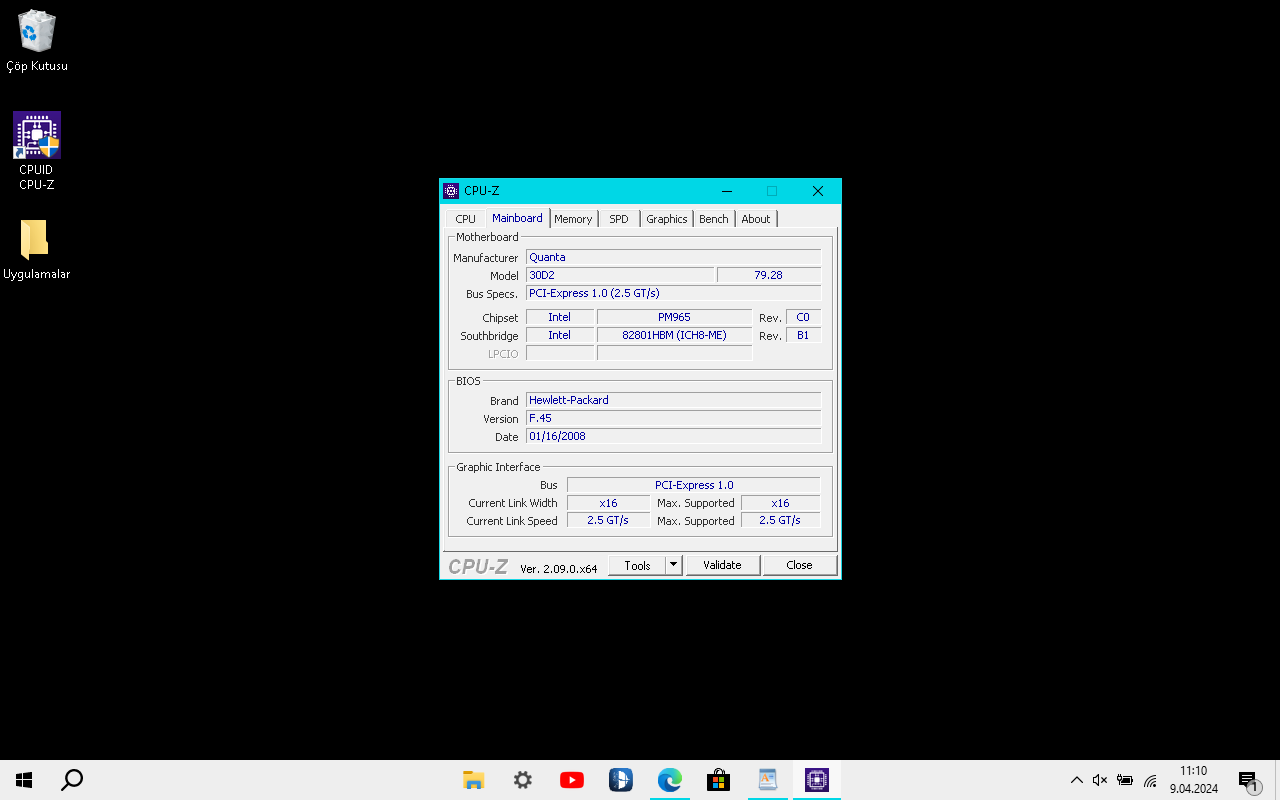Screen dimensions: 1280x800
Task: Open the dark blue app icon beside YouTube
Action: click(x=621, y=780)
